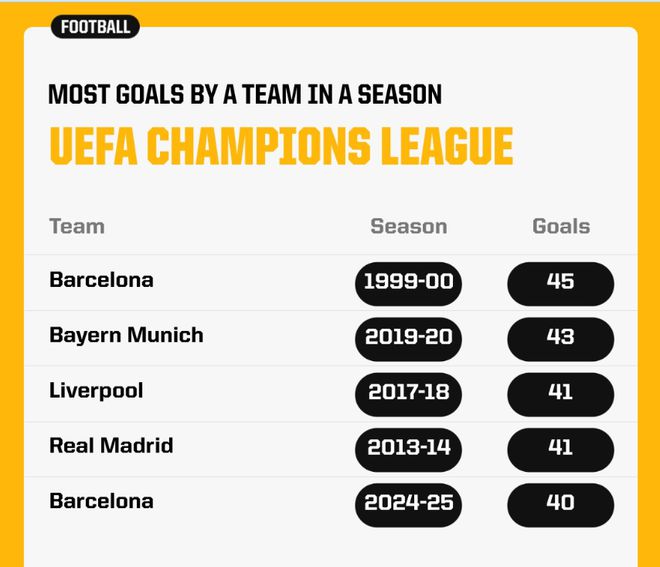Sort by the Team column header

77,226
